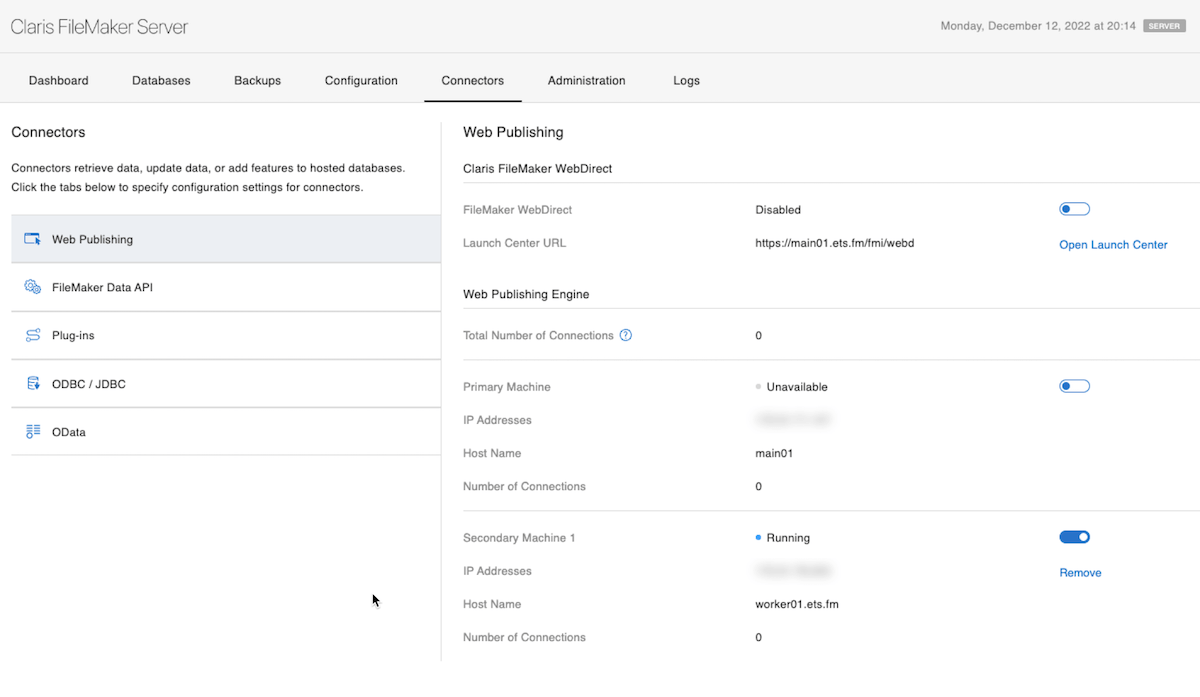Click the Unavailable status of Primary Machine
The width and height of the screenshot is (1200, 697).
797,387
